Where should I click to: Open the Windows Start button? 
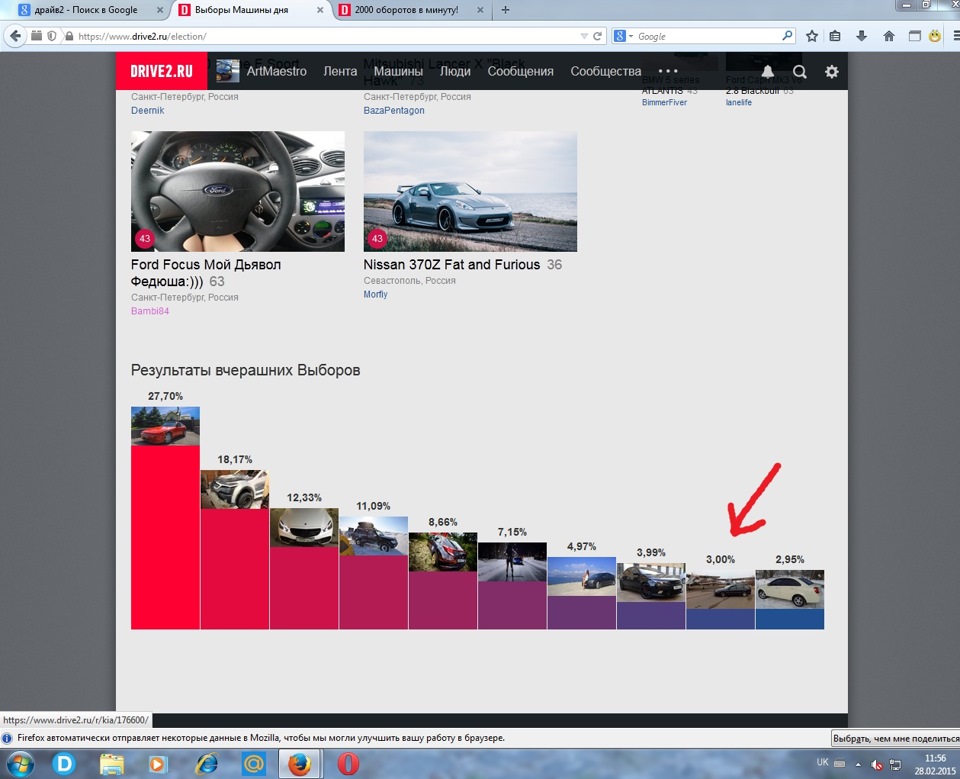(x=20, y=764)
